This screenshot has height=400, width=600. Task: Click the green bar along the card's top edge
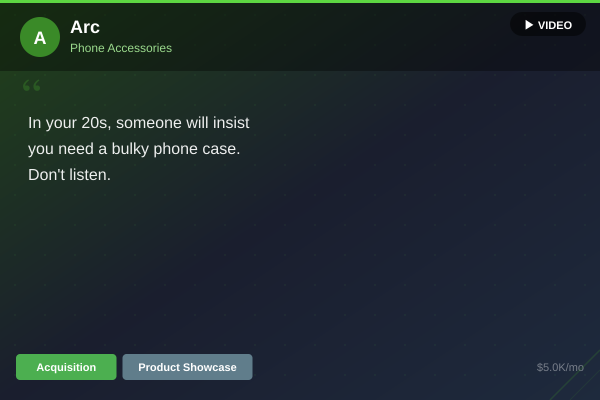pyautogui.click(x=300, y=2)
